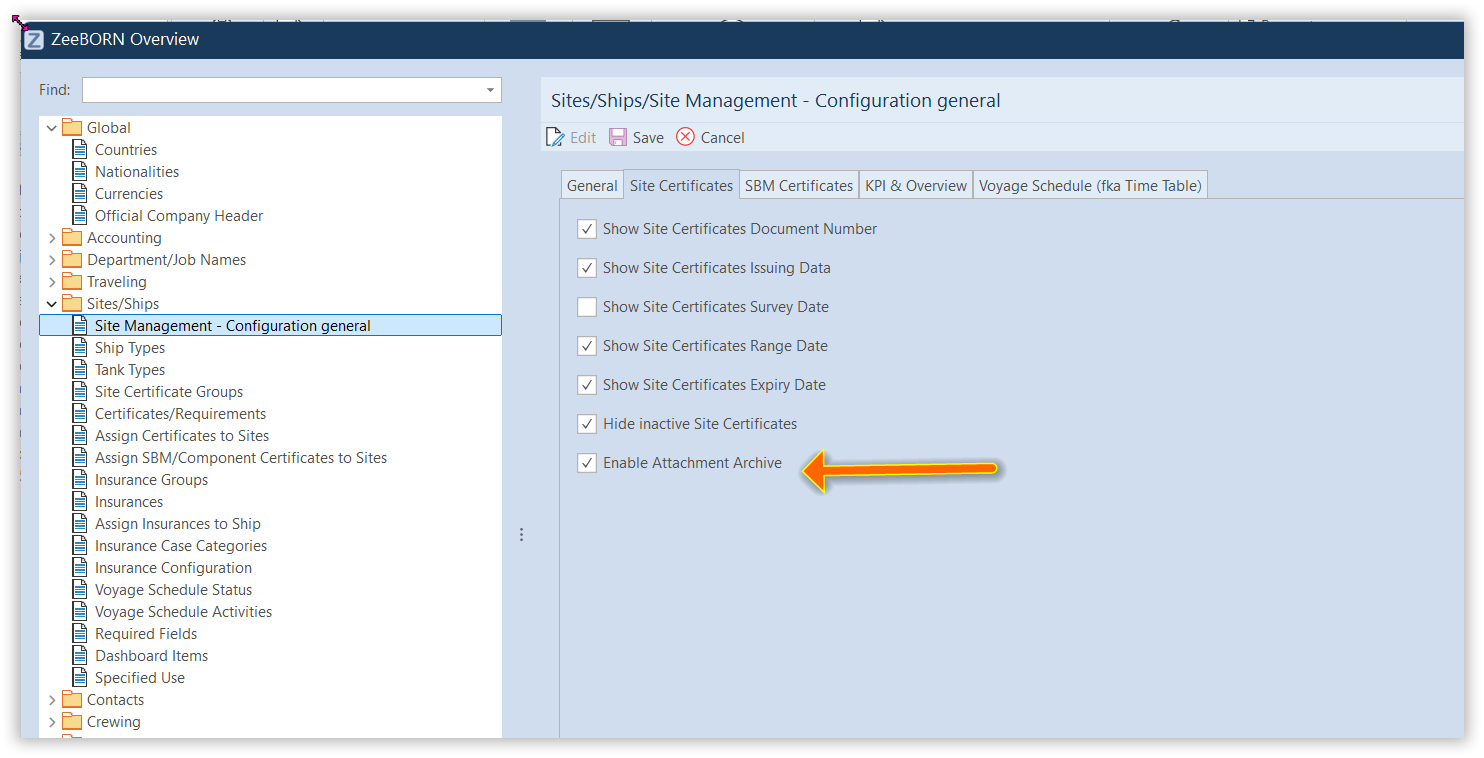Click the Department/Job Names folder icon
This screenshot has width=1484, height=758.
click(71, 260)
